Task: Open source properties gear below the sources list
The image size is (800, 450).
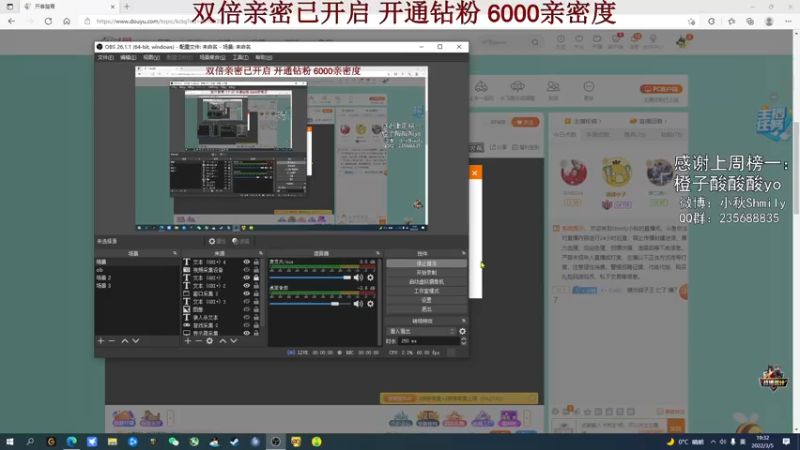Action: coord(210,341)
